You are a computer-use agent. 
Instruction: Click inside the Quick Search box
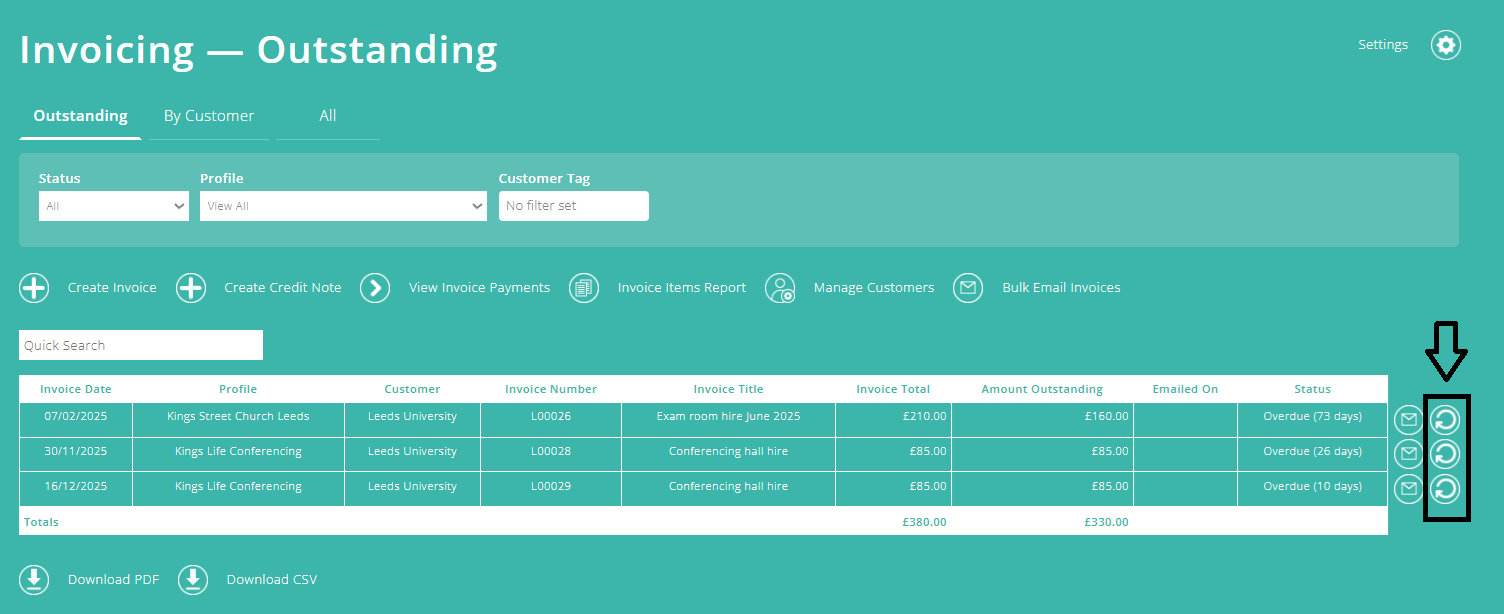coord(140,345)
